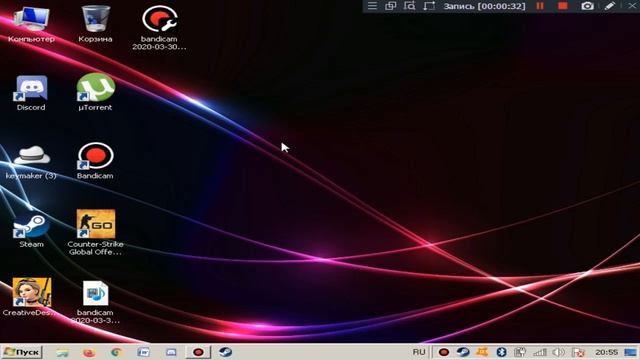The width and height of the screenshot is (640, 360).
Task: Click the 20:55 system clock
Action: [x=606, y=352]
